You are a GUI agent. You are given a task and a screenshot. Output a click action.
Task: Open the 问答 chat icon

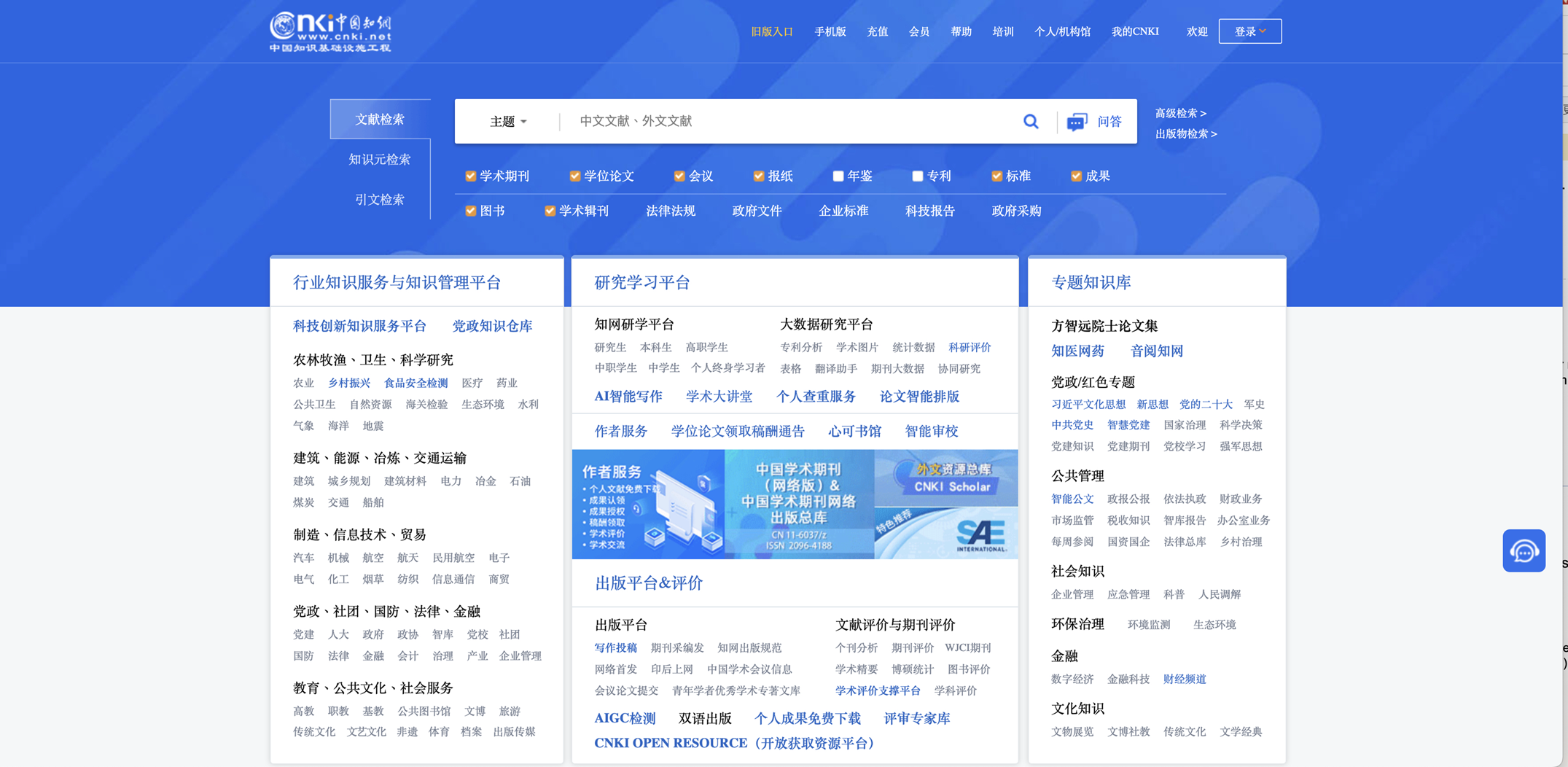(x=1077, y=122)
